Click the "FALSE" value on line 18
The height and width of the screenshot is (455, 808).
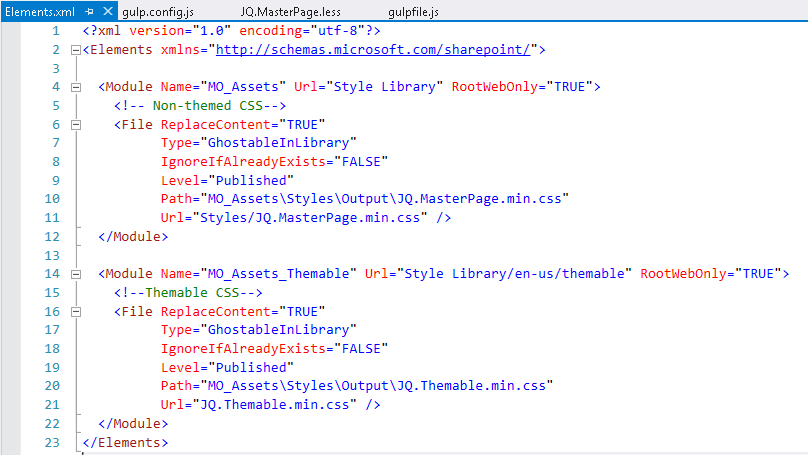coord(361,349)
